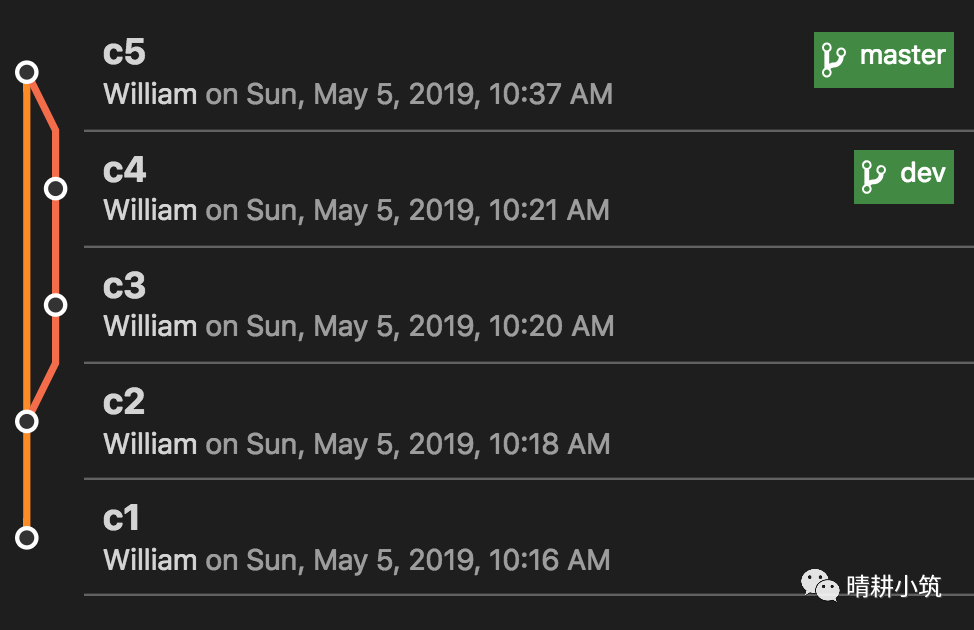Select the c3 commit graph node
The width and height of the screenshot is (974, 630).
(x=56, y=305)
